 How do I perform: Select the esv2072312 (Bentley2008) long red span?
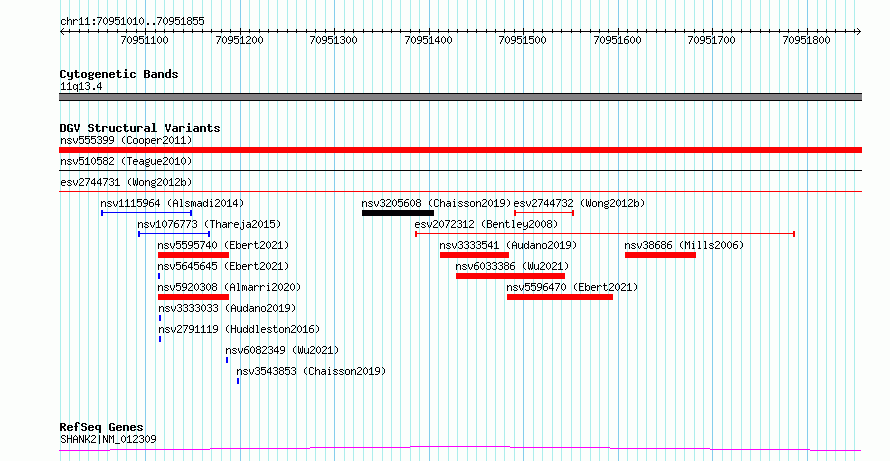pos(605,234)
